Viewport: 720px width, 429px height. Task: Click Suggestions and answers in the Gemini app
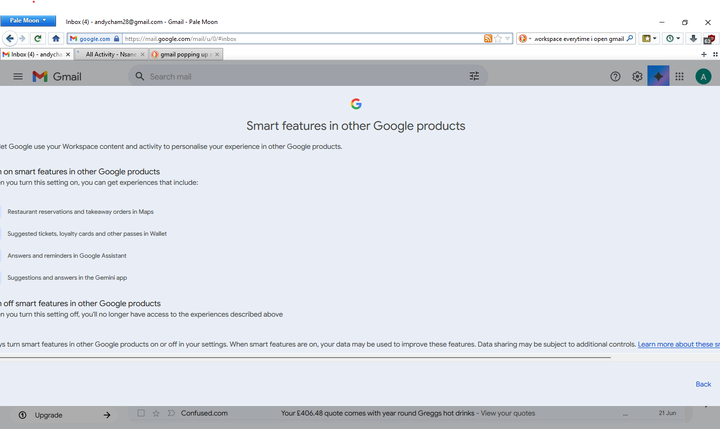(x=67, y=278)
